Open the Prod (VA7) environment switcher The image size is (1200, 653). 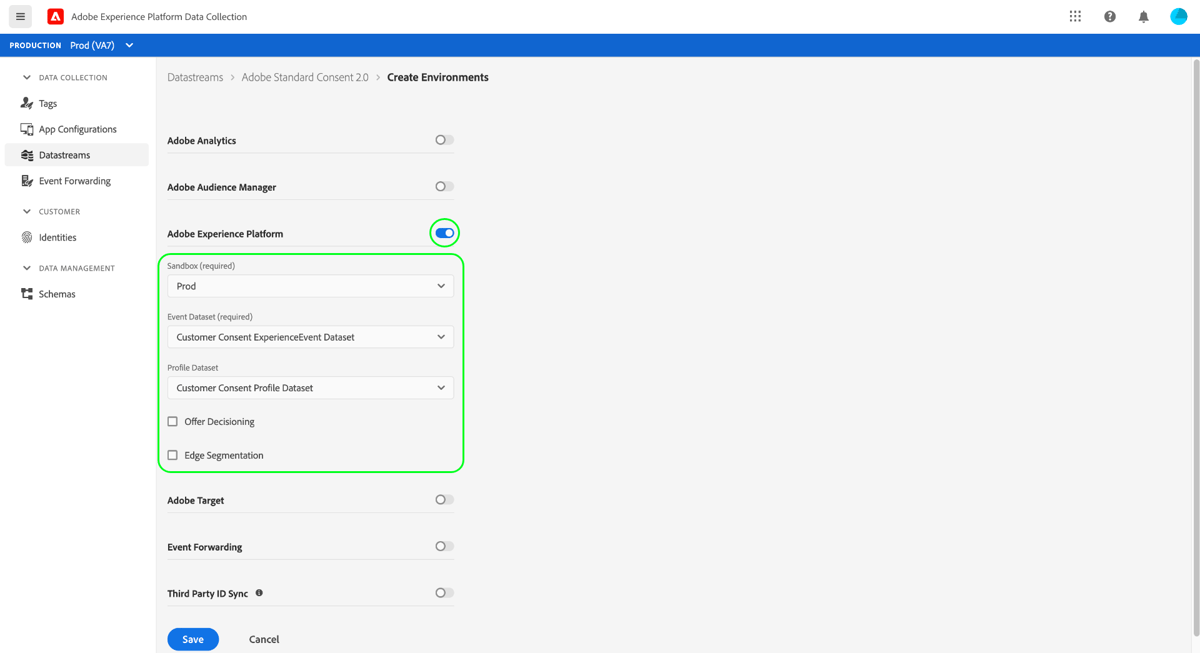click(100, 44)
